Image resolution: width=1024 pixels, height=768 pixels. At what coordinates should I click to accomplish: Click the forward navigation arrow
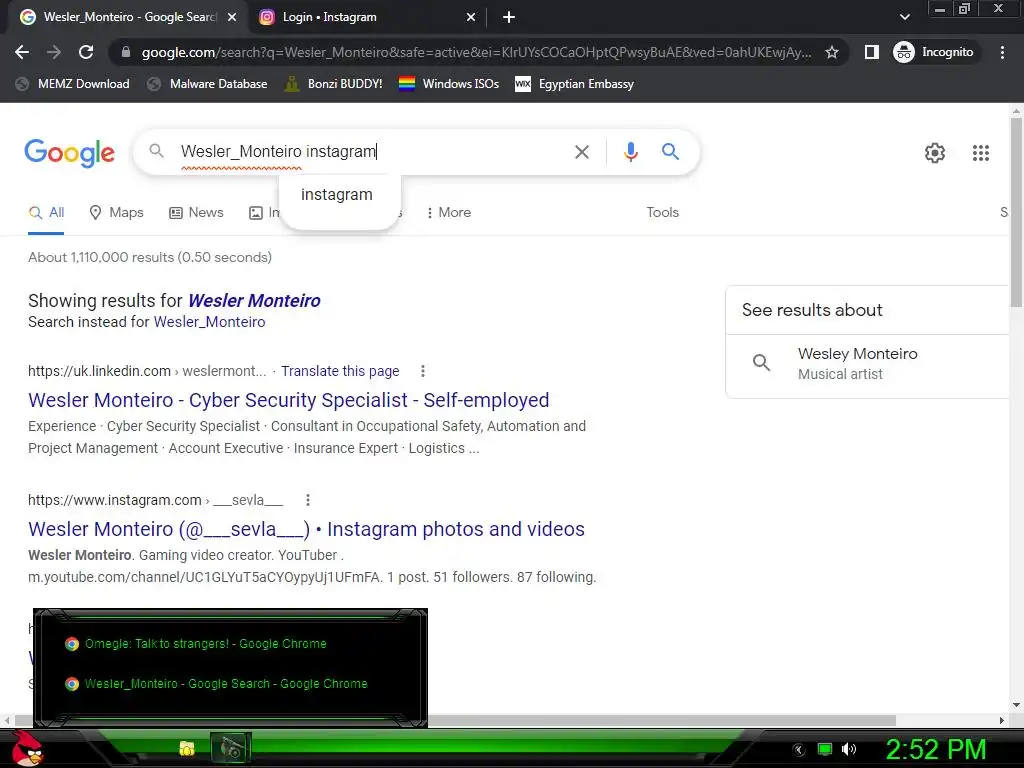(x=54, y=52)
